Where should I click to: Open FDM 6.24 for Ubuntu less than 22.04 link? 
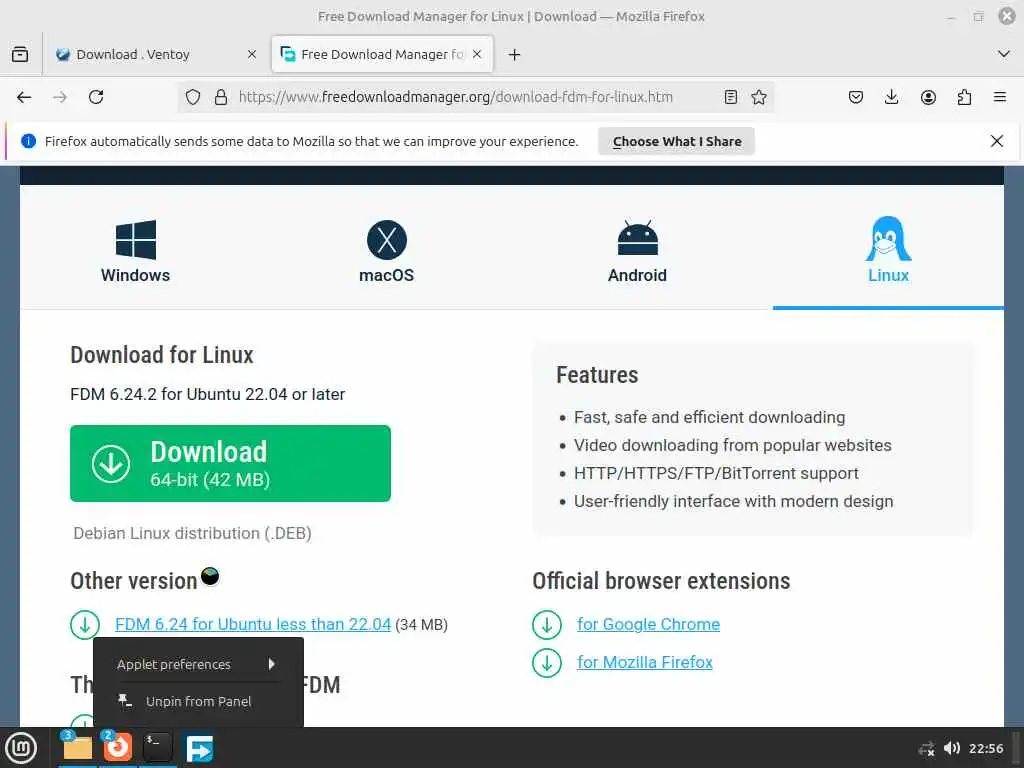coord(253,624)
